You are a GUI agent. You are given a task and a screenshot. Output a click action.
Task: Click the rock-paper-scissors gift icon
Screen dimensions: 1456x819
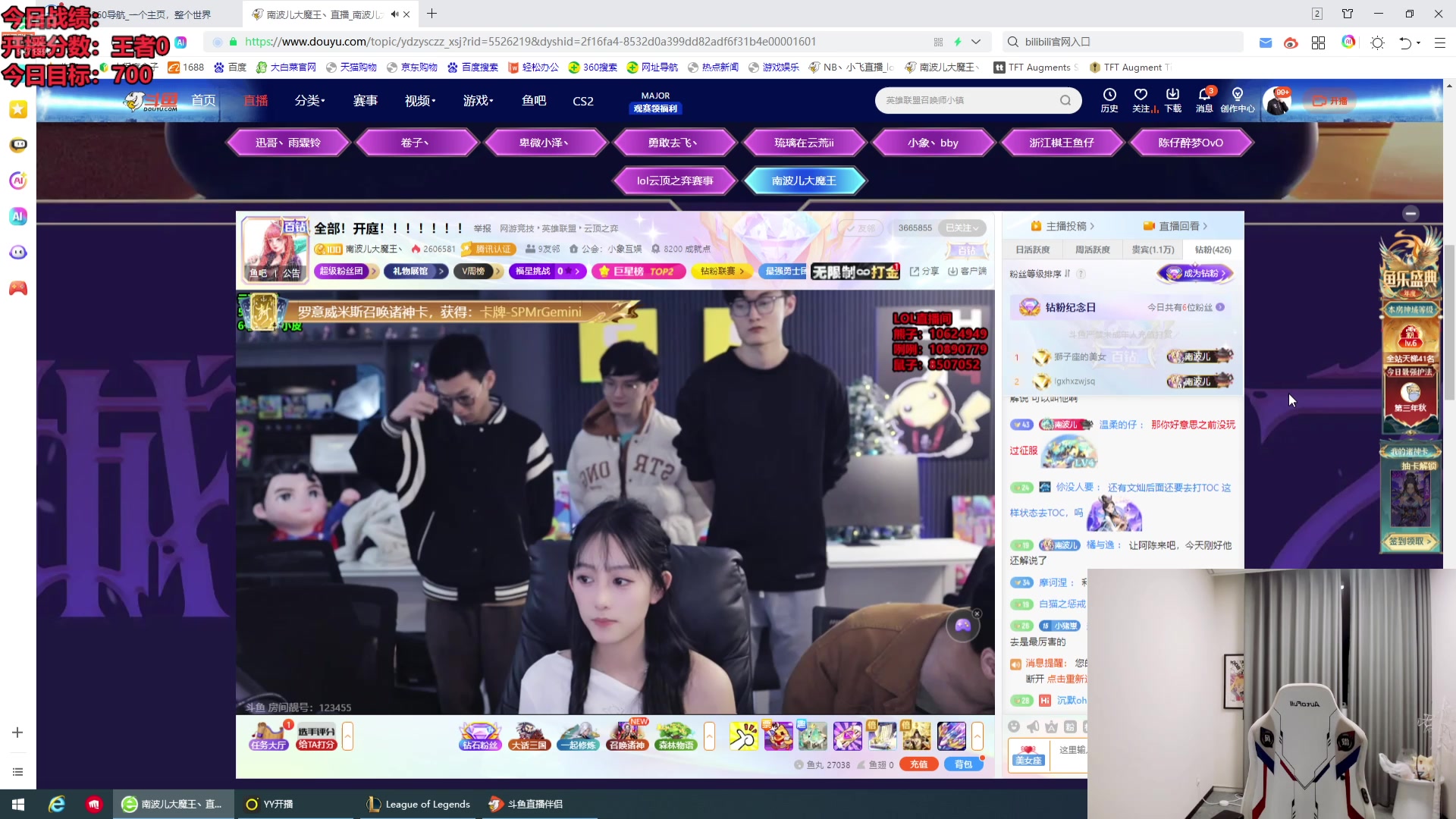coord(743,736)
